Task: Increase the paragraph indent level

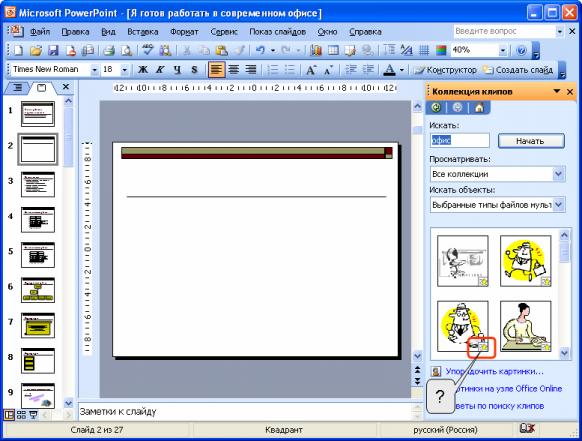Action: click(368, 69)
